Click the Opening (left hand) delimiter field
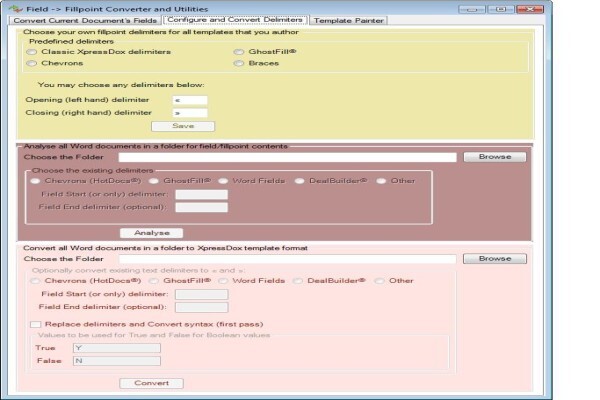 (190, 100)
